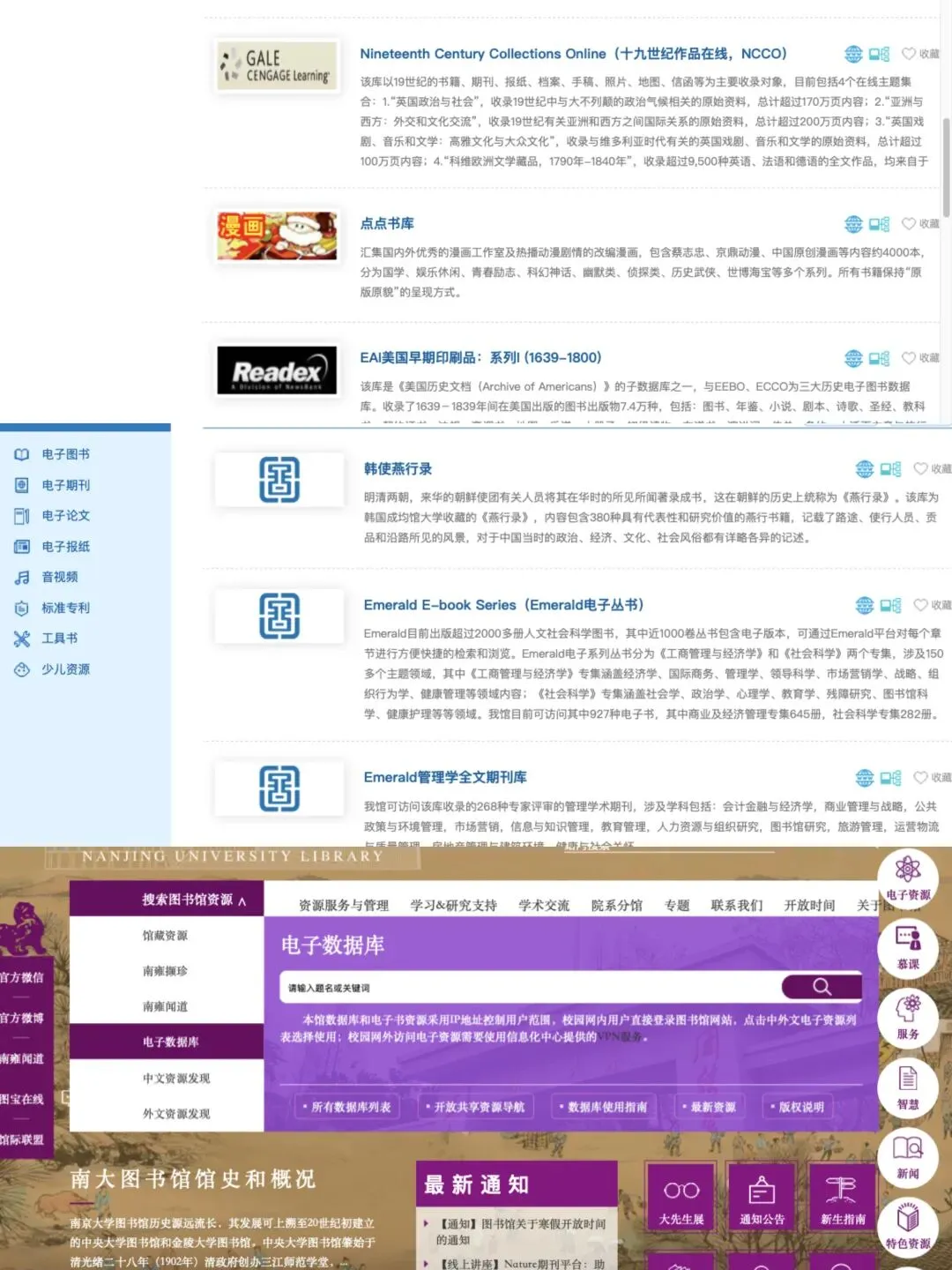
Task: Click the book-tree icon for EAI美国早期印刷品
Action: tap(879, 358)
